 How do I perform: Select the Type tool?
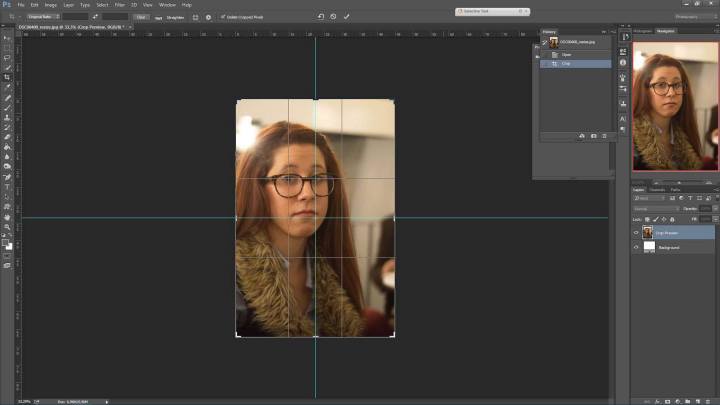point(7,186)
